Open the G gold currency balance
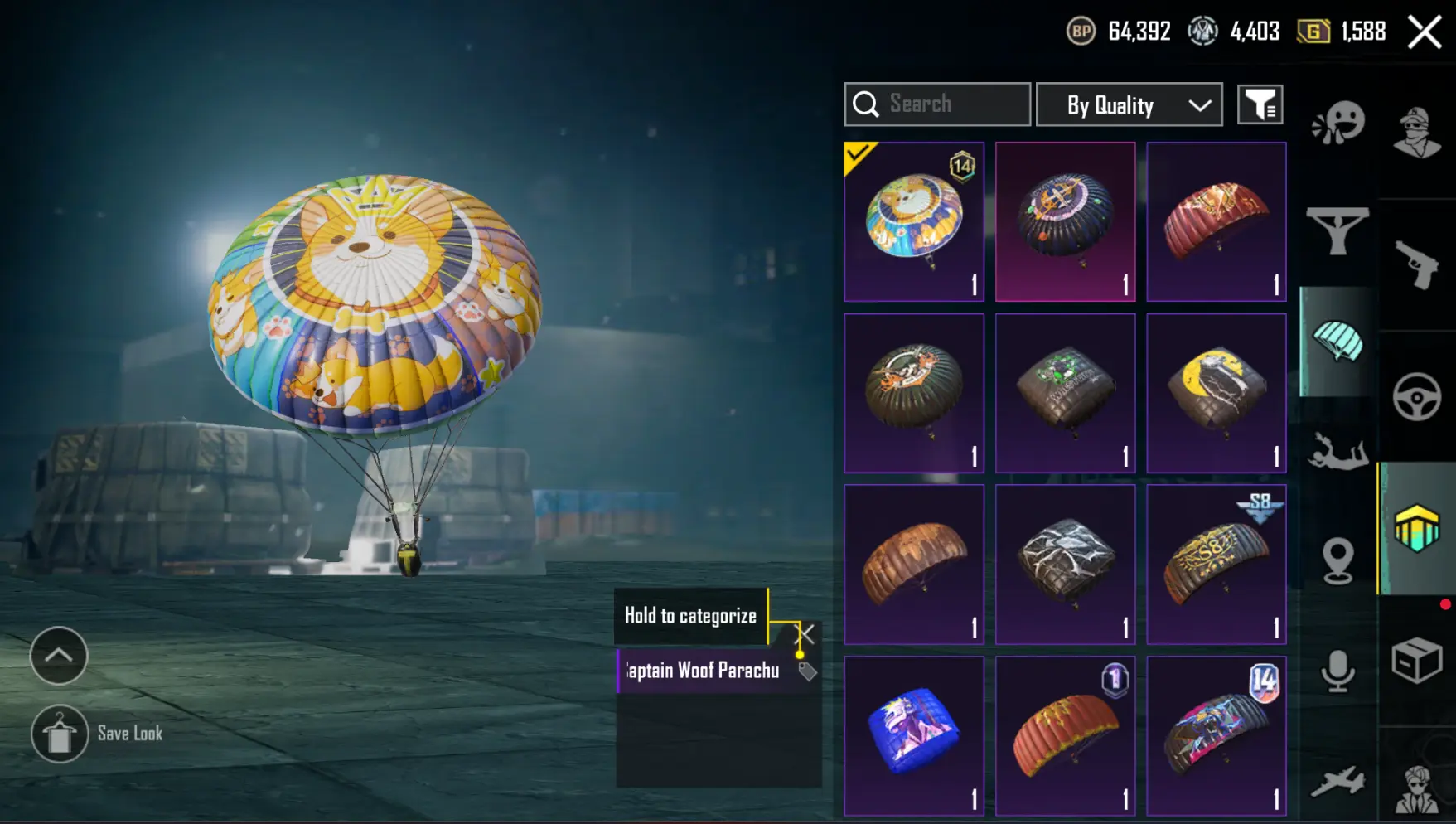This screenshot has height=824, width=1456. pyautogui.click(x=1342, y=32)
